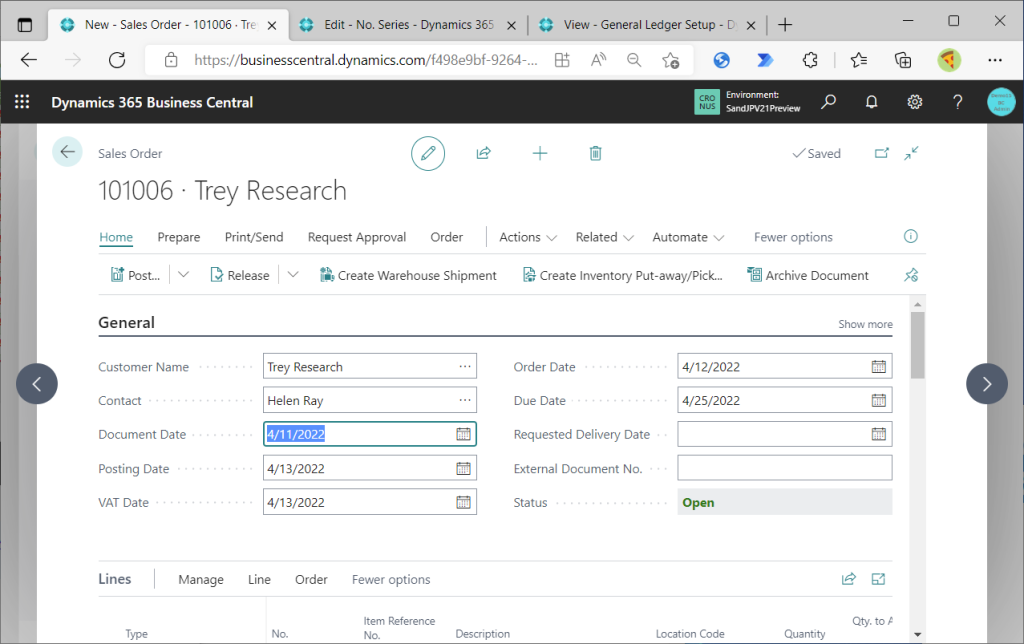
Task: Click the plus icon to create new order
Action: [540, 153]
